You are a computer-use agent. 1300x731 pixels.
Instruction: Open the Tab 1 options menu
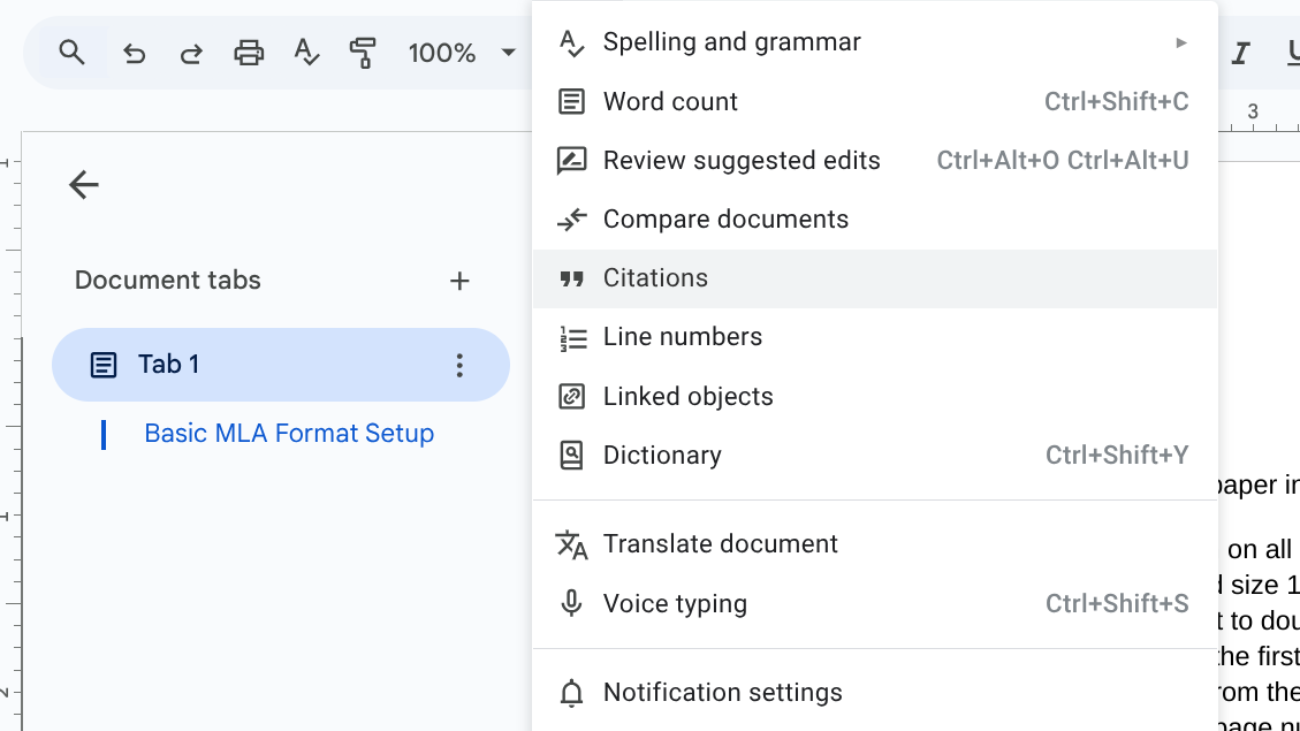point(459,365)
